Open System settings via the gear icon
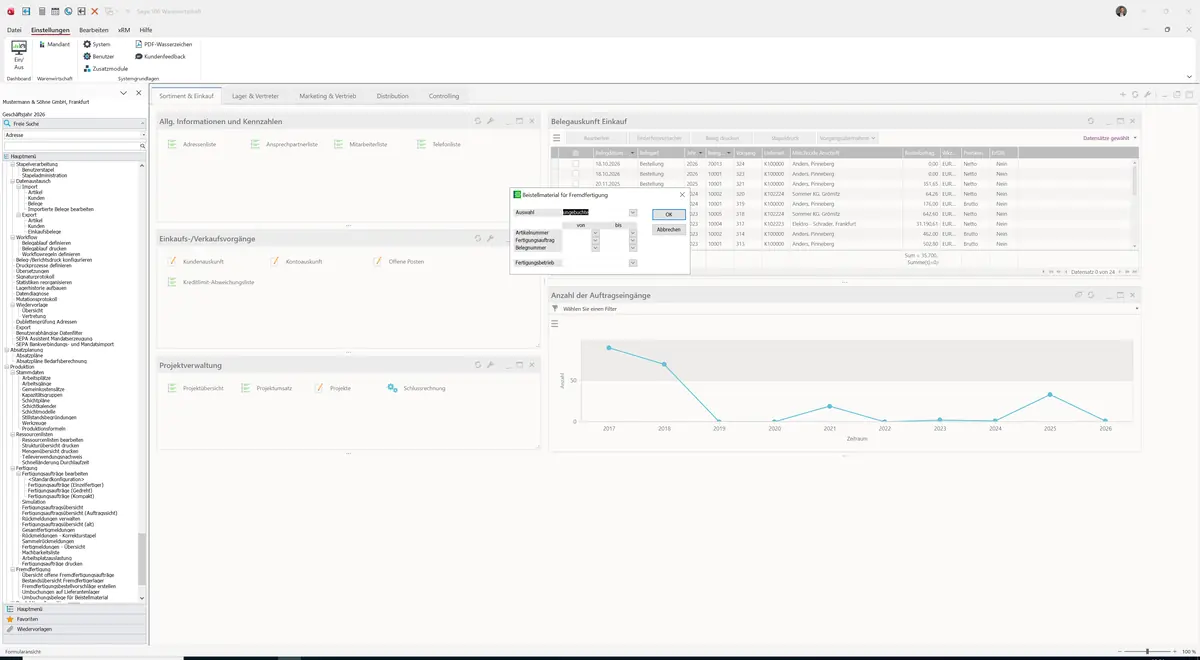The image size is (1200, 660). point(97,45)
